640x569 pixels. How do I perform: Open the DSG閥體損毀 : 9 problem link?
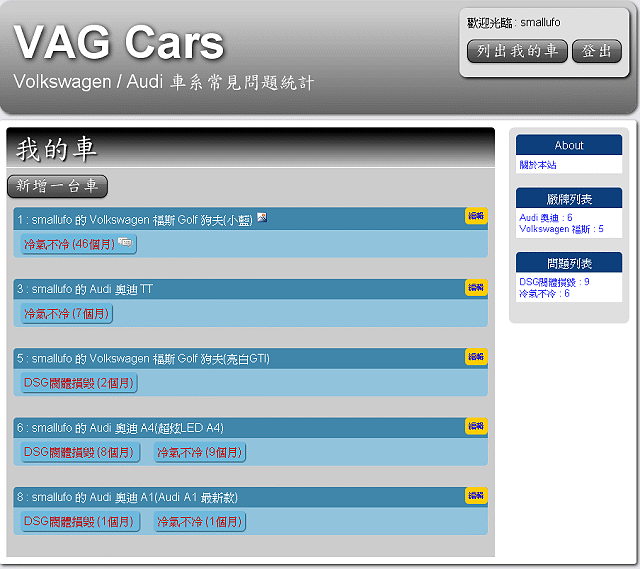(554, 282)
